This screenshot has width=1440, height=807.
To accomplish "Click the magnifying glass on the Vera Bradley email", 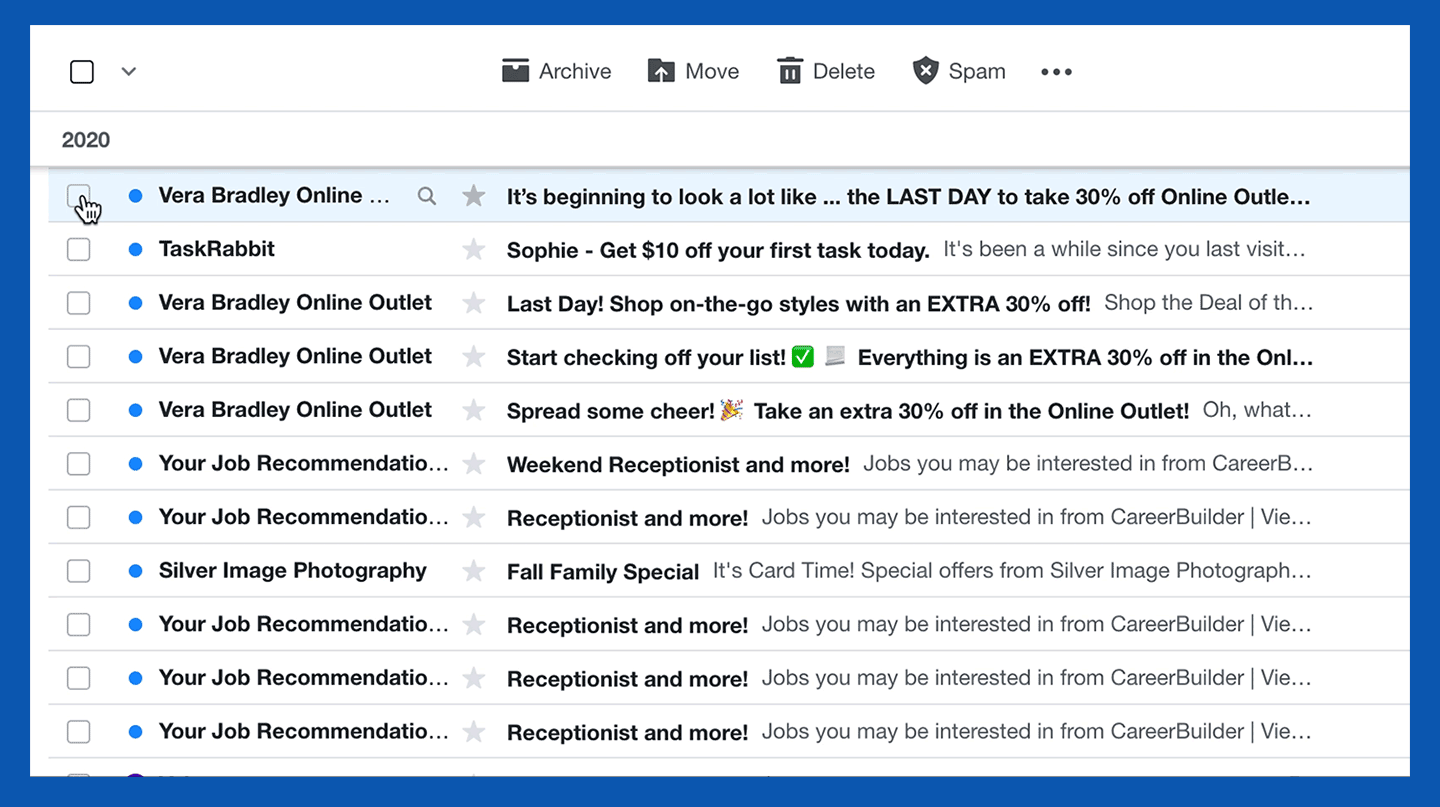I will [427, 195].
